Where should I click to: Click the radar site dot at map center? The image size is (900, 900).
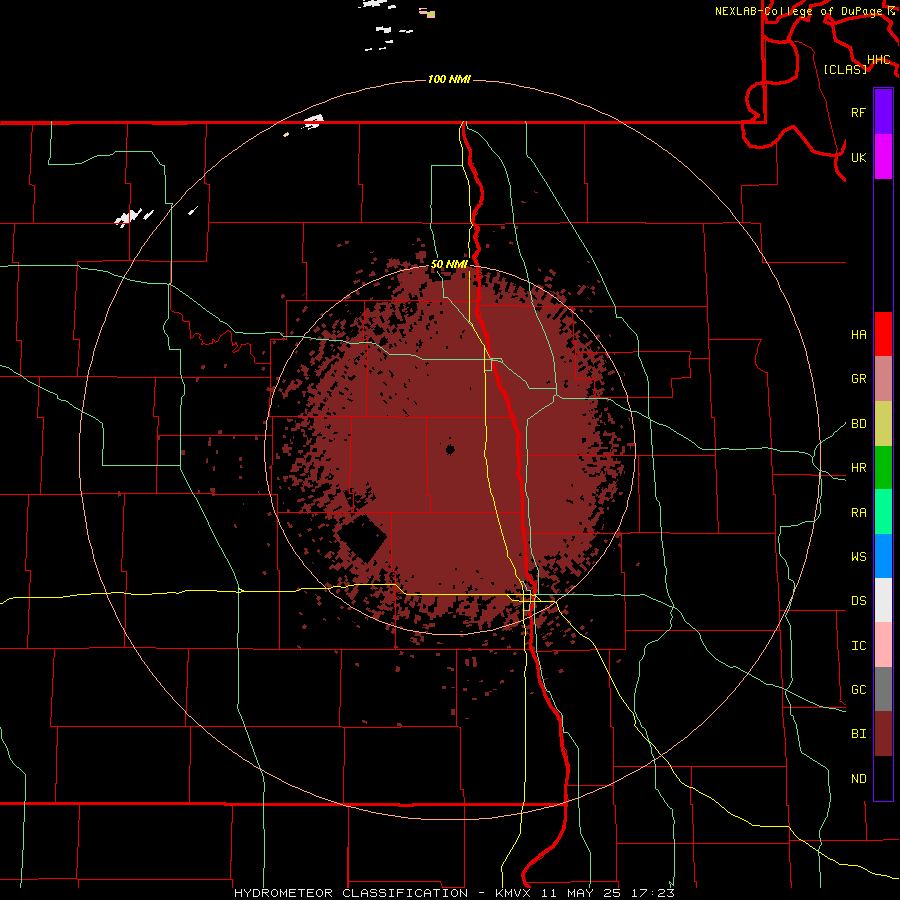[x=450, y=449]
